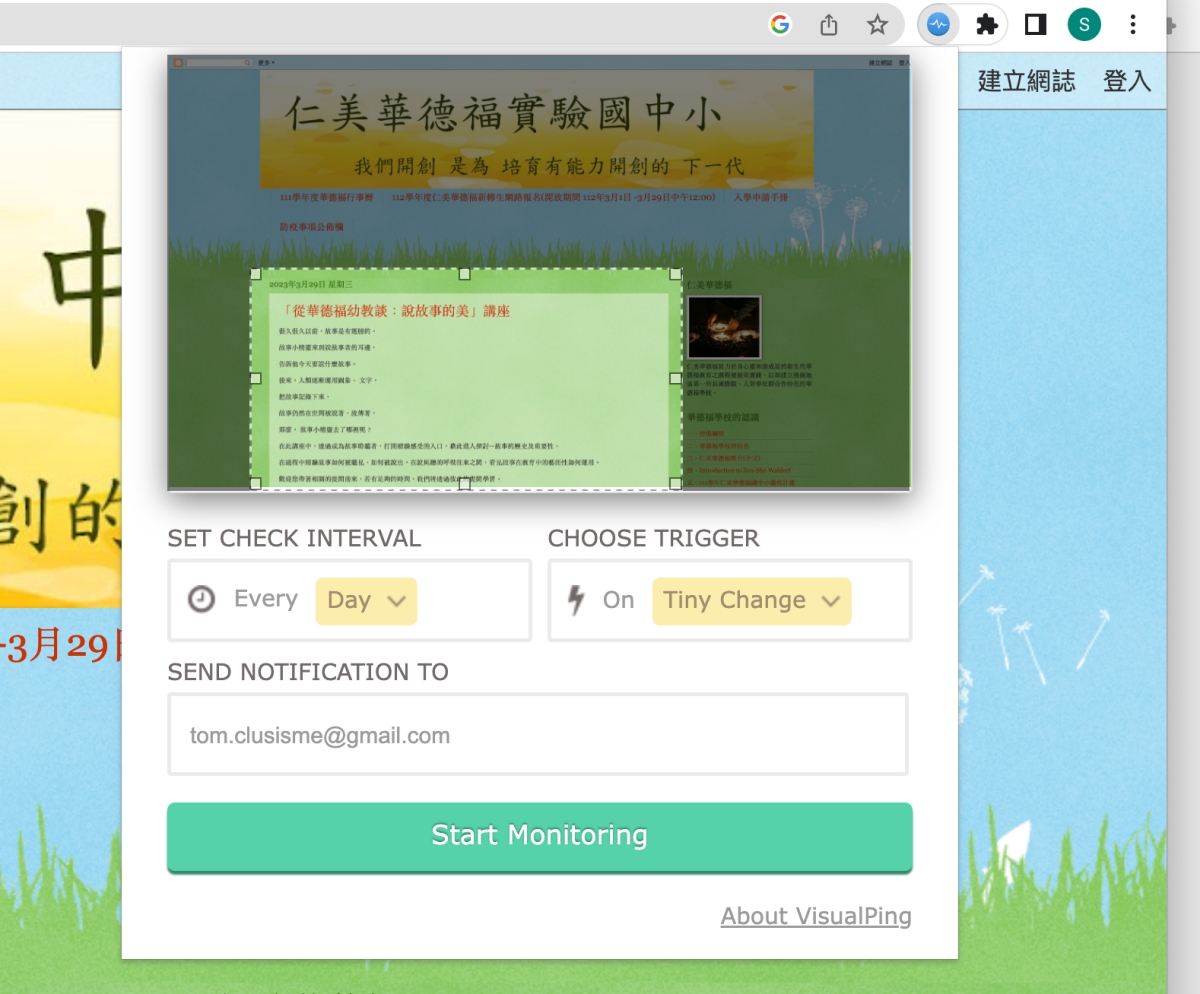Click top-right selection handle in preview

click(676, 273)
